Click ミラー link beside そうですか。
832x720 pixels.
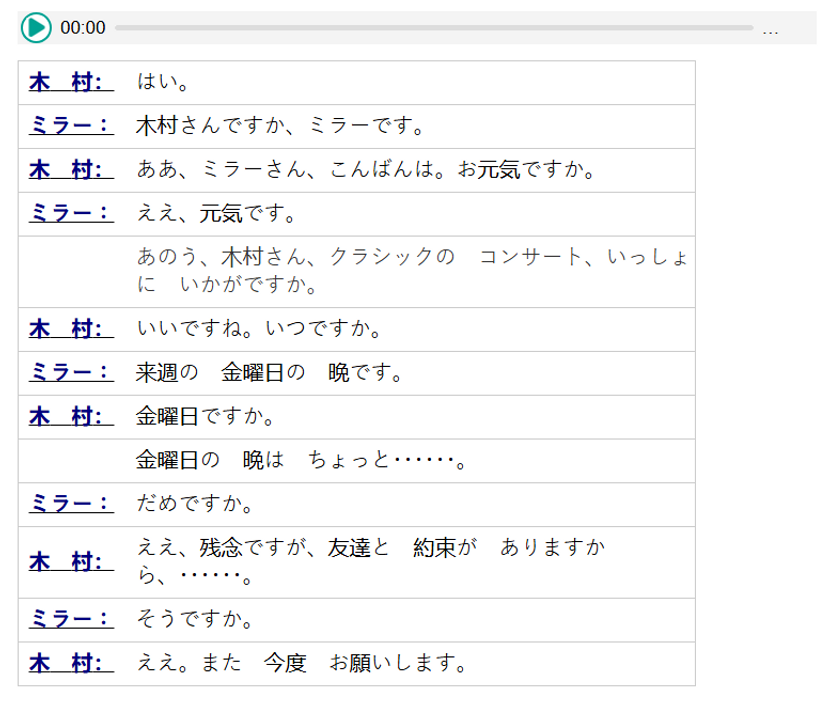tap(71, 620)
